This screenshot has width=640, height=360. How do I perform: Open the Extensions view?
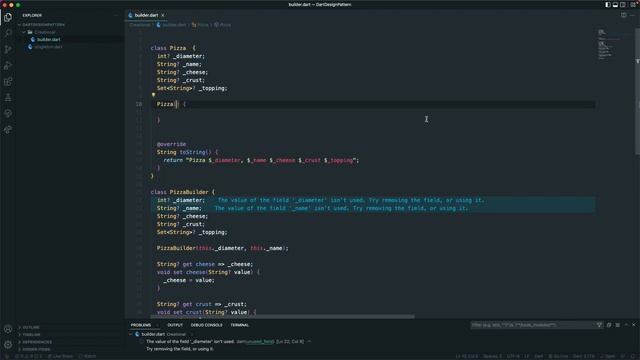point(8,82)
